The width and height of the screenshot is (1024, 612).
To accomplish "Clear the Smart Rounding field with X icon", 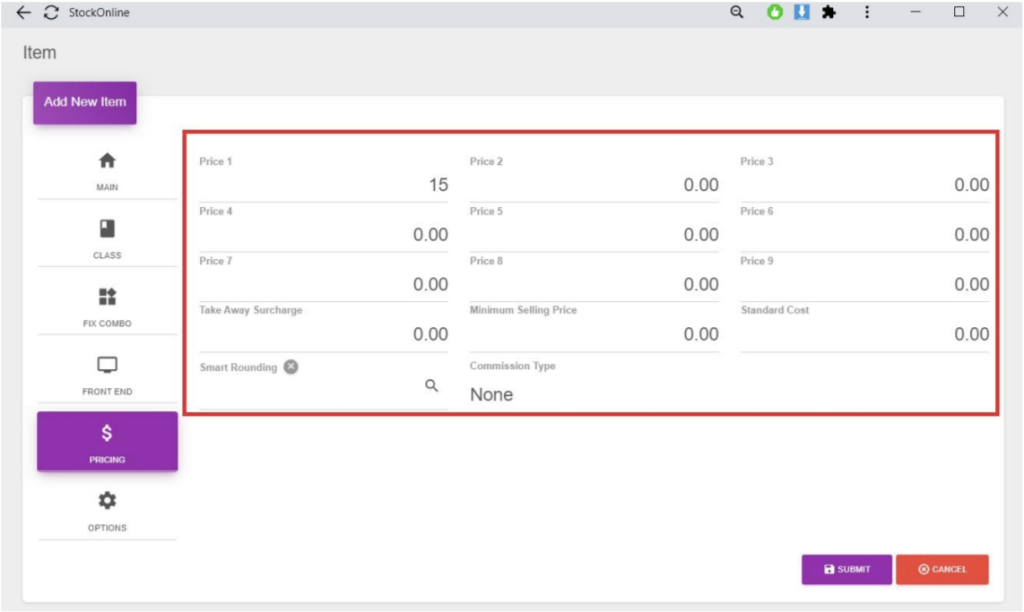I will coord(290,367).
